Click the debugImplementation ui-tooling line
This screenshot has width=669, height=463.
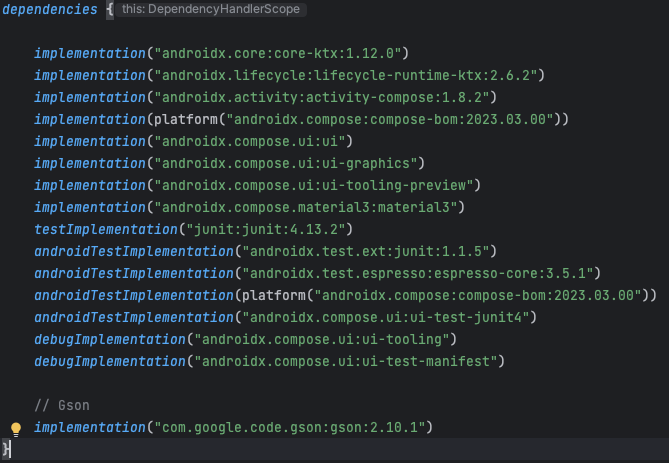pyautogui.click(x=245, y=340)
